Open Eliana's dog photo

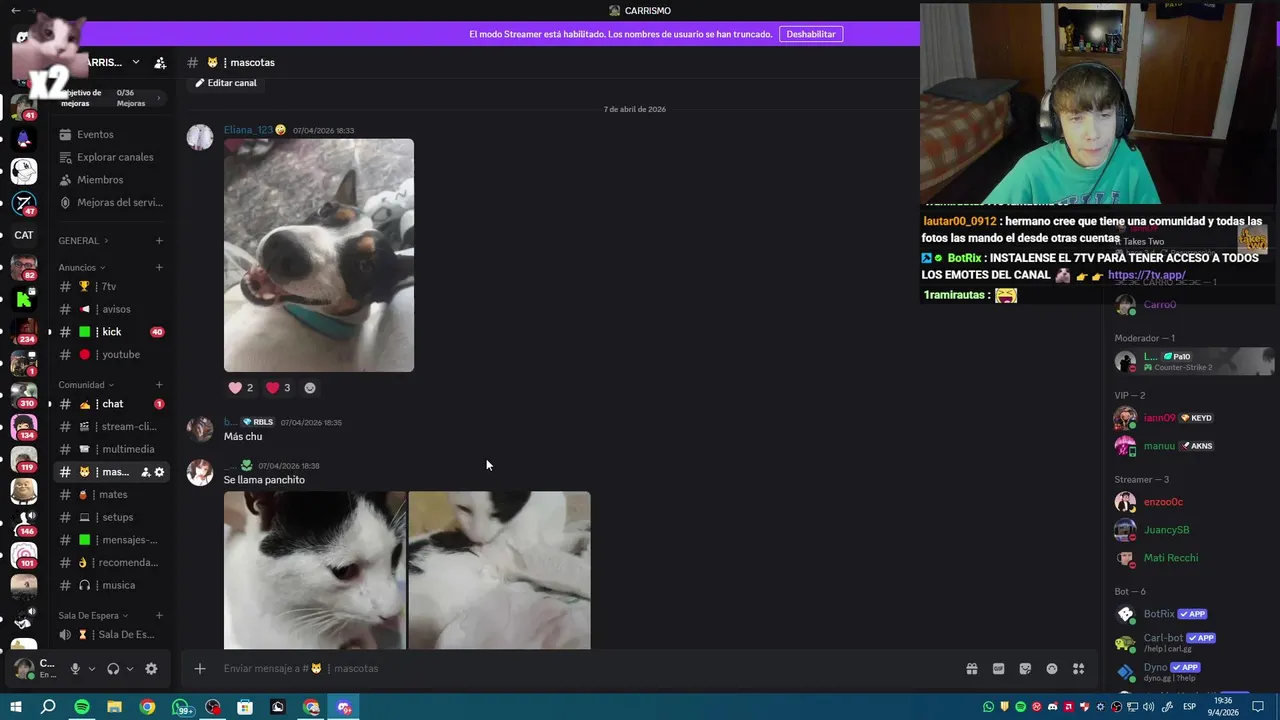pos(319,255)
